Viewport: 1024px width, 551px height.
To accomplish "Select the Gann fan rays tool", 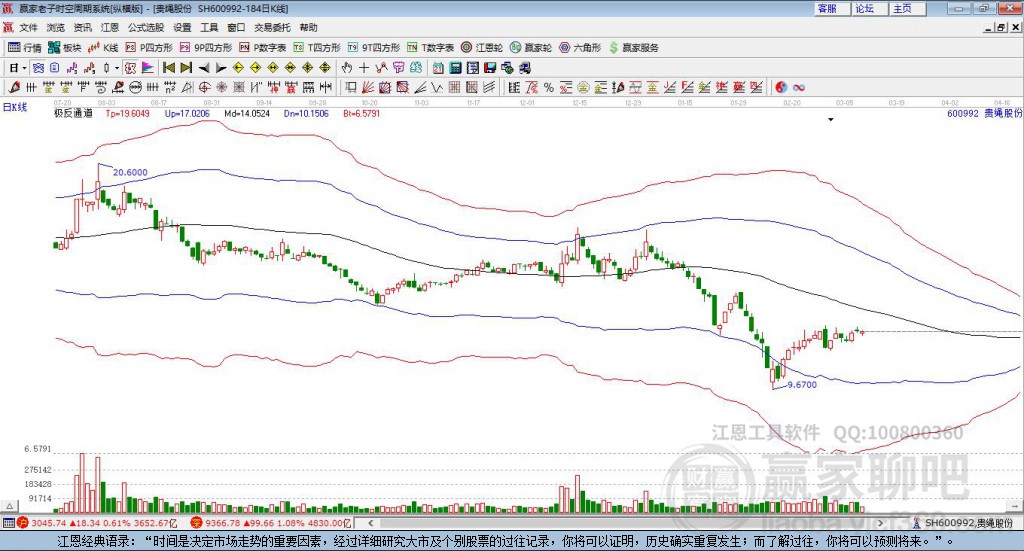I will pyautogui.click(x=368, y=87).
